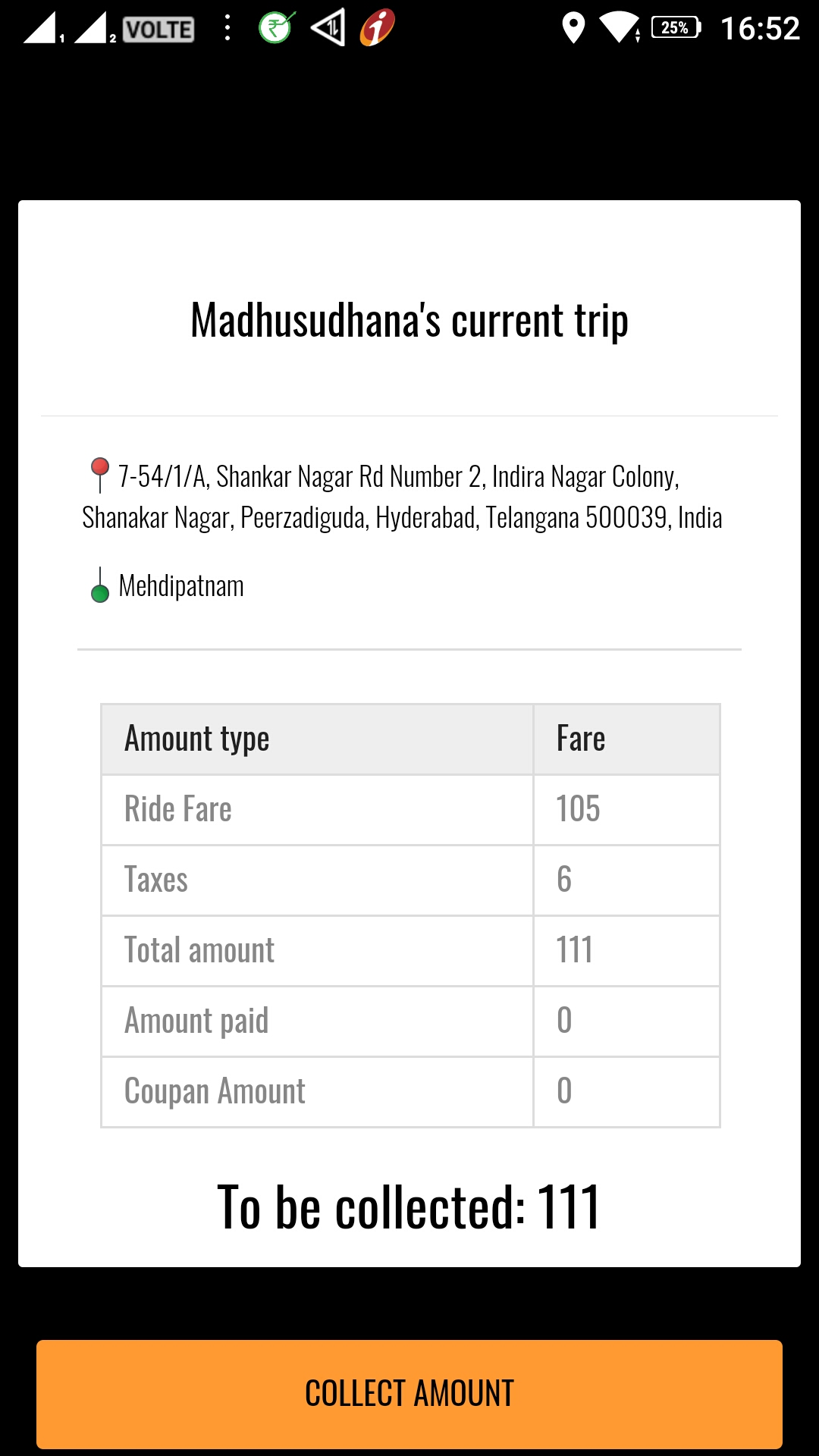The image size is (819, 1456).
Task: Tap the Wi-Fi status icon
Action: (x=620, y=28)
